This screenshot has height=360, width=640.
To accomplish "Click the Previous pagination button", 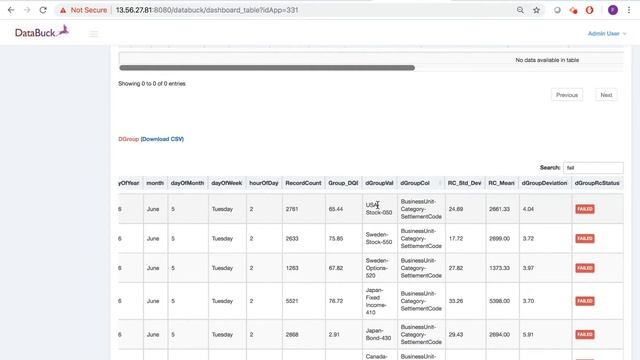I will [567, 95].
